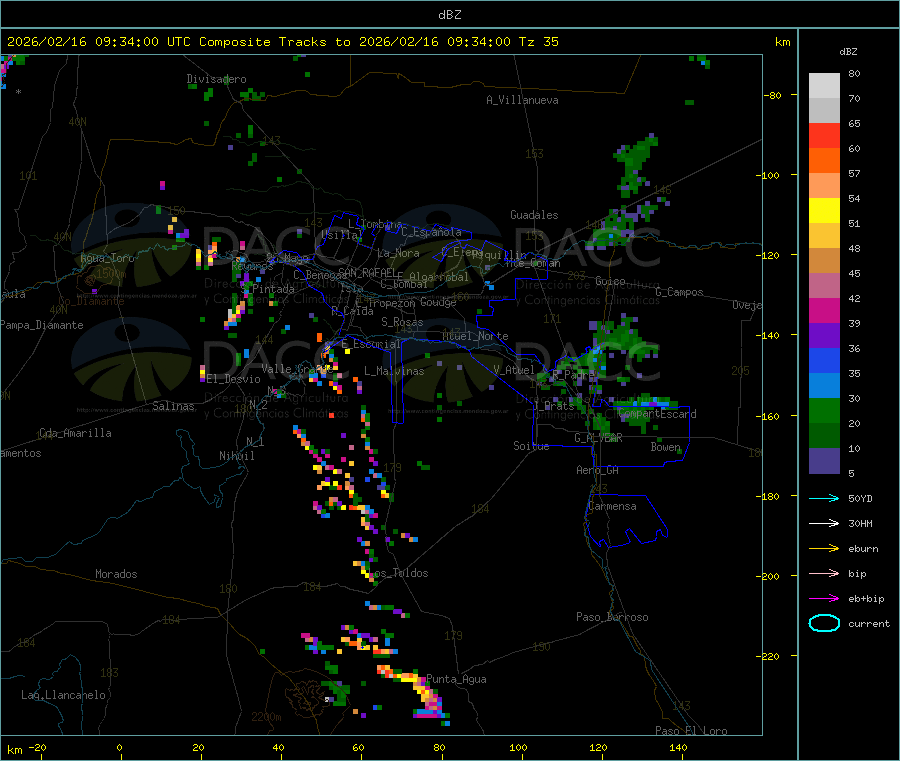Click the Salinas place label
The image size is (900, 761).
173,406
